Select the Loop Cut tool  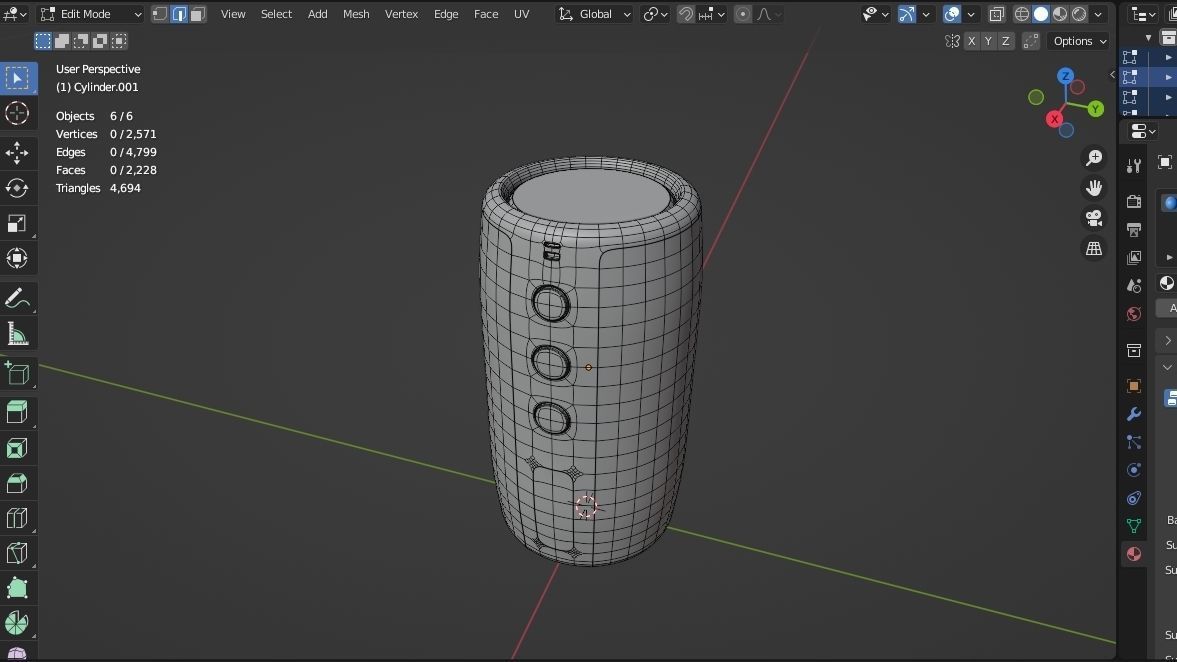click(x=17, y=519)
